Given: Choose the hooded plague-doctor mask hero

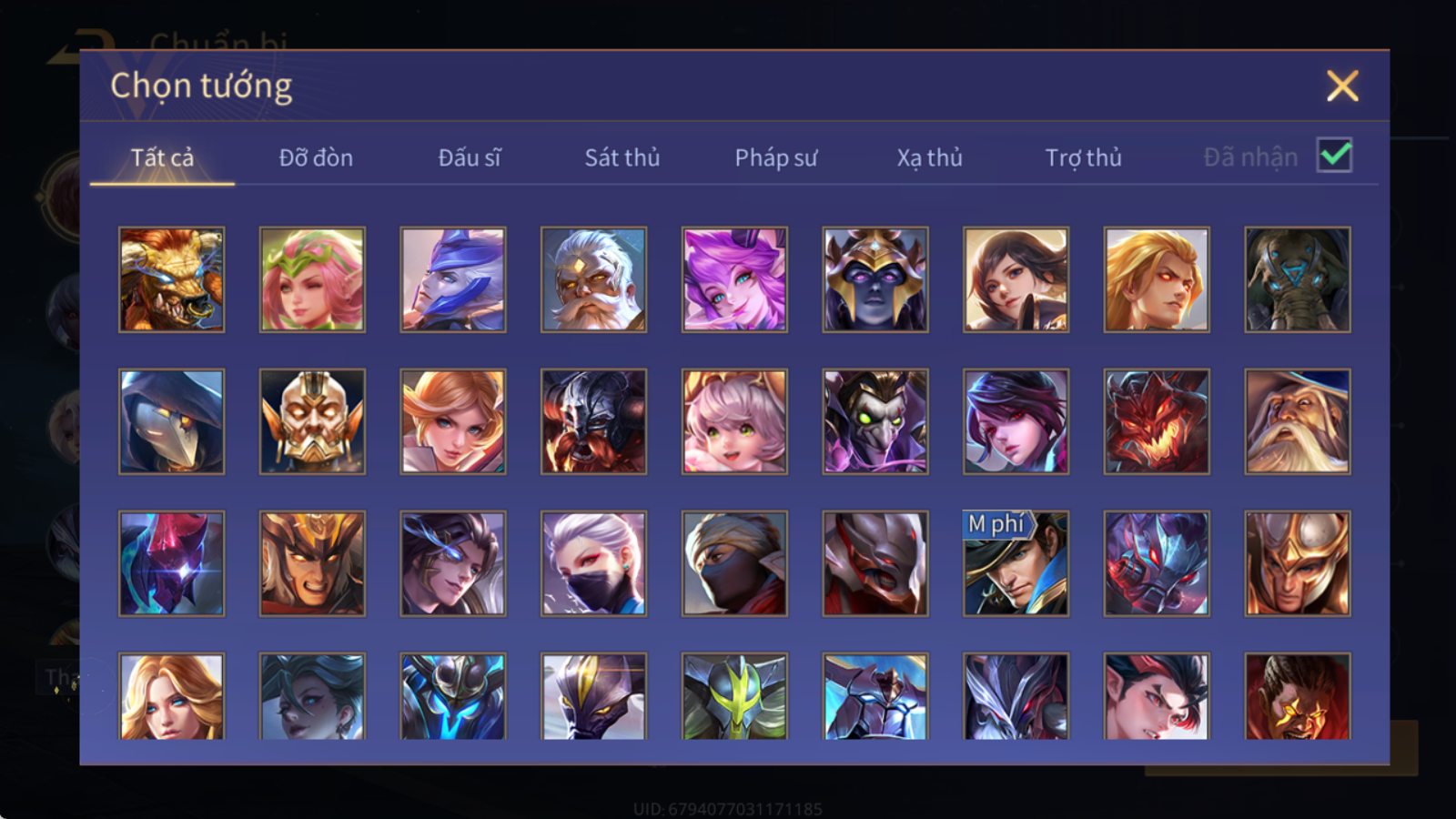Looking at the screenshot, I should [171, 421].
